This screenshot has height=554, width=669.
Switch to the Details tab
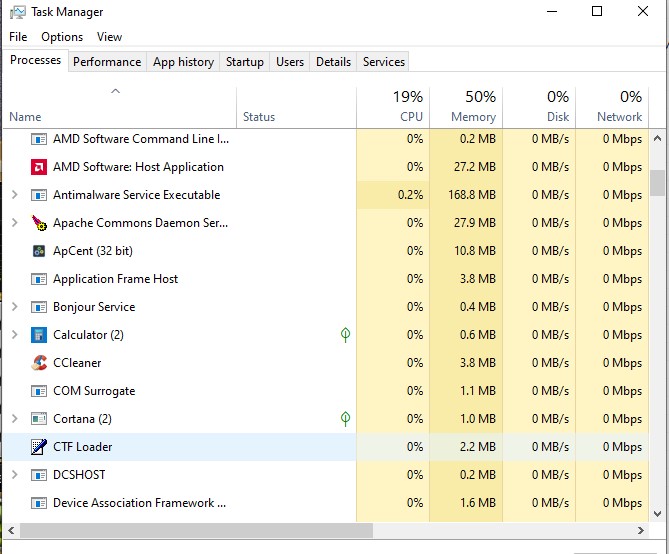point(333,62)
